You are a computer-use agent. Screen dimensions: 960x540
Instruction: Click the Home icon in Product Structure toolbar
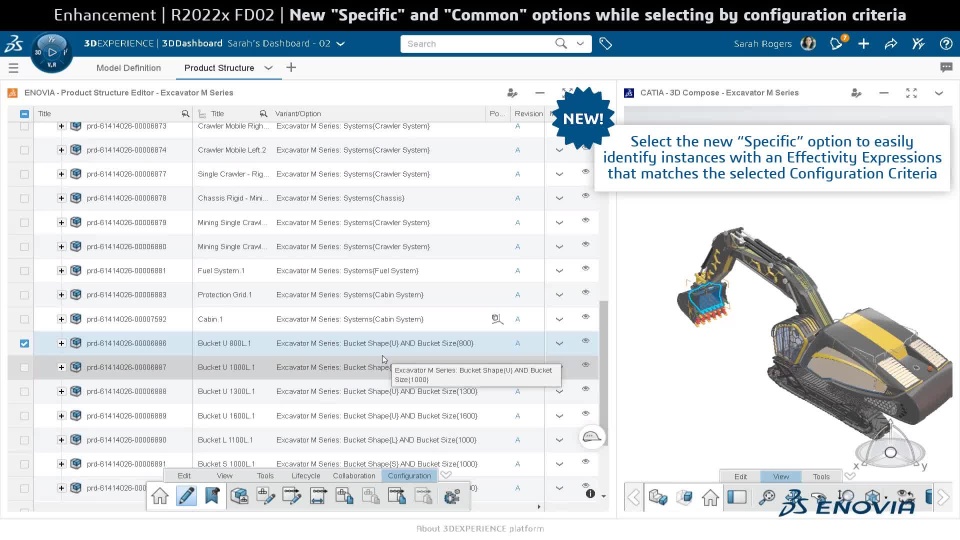(x=160, y=495)
